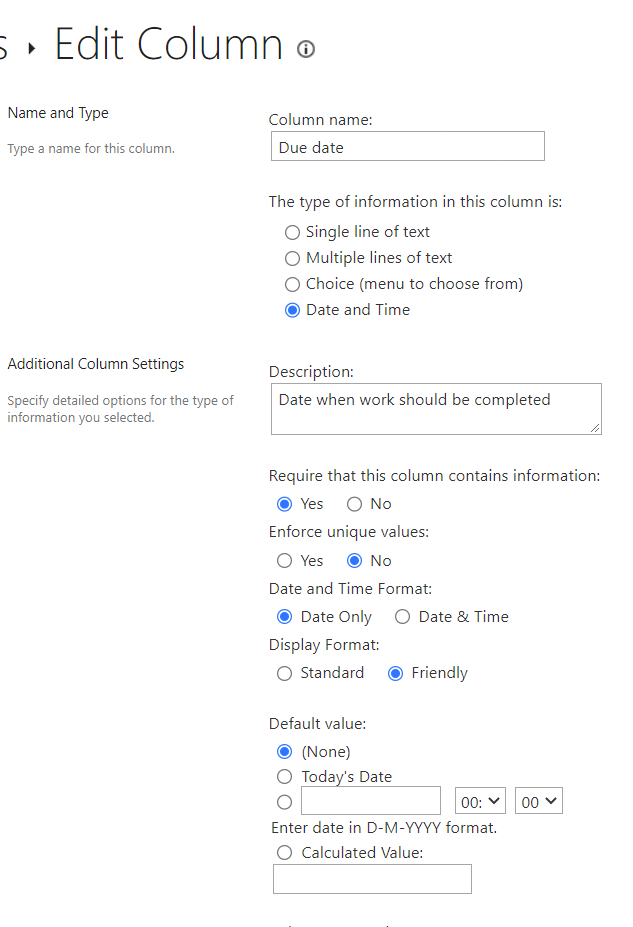Image resolution: width=633 pixels, height=927 pixels.
Task: Switch display format to Standard
Action: coord(285,673)
